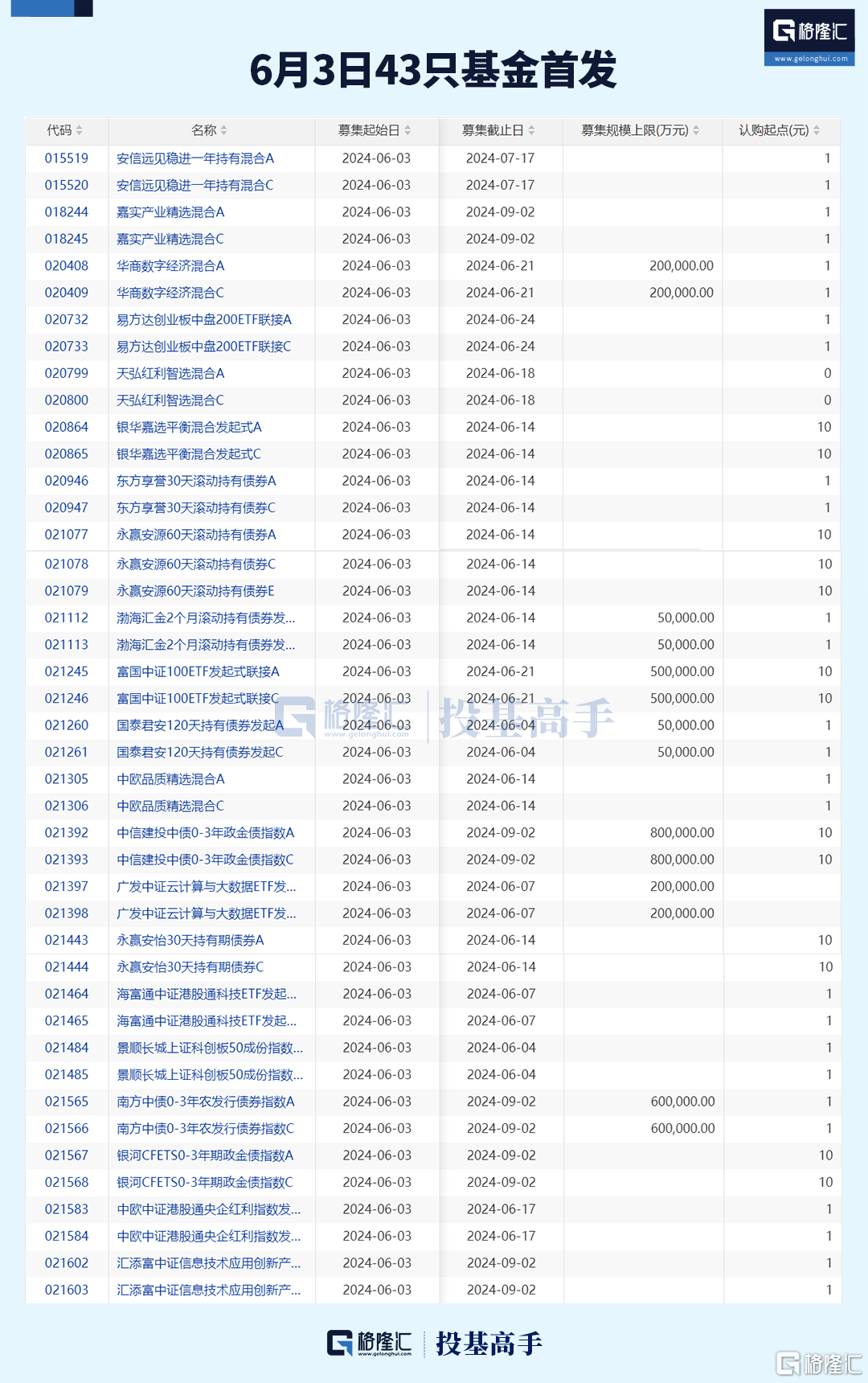
Task: Click the title 6月3日43只基金首发
Action: tap(433, 69)
